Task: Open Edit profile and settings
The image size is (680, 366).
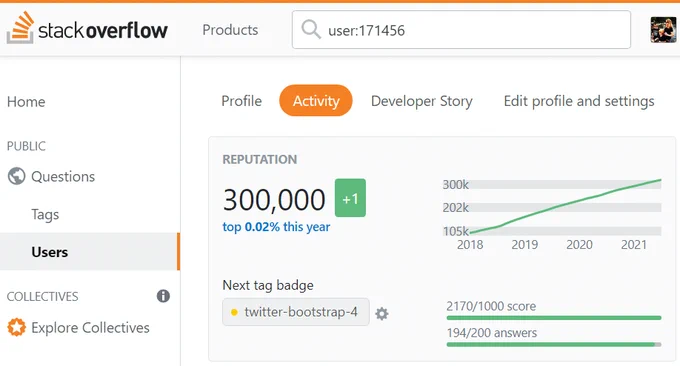Action: click(x=579, y=101)
